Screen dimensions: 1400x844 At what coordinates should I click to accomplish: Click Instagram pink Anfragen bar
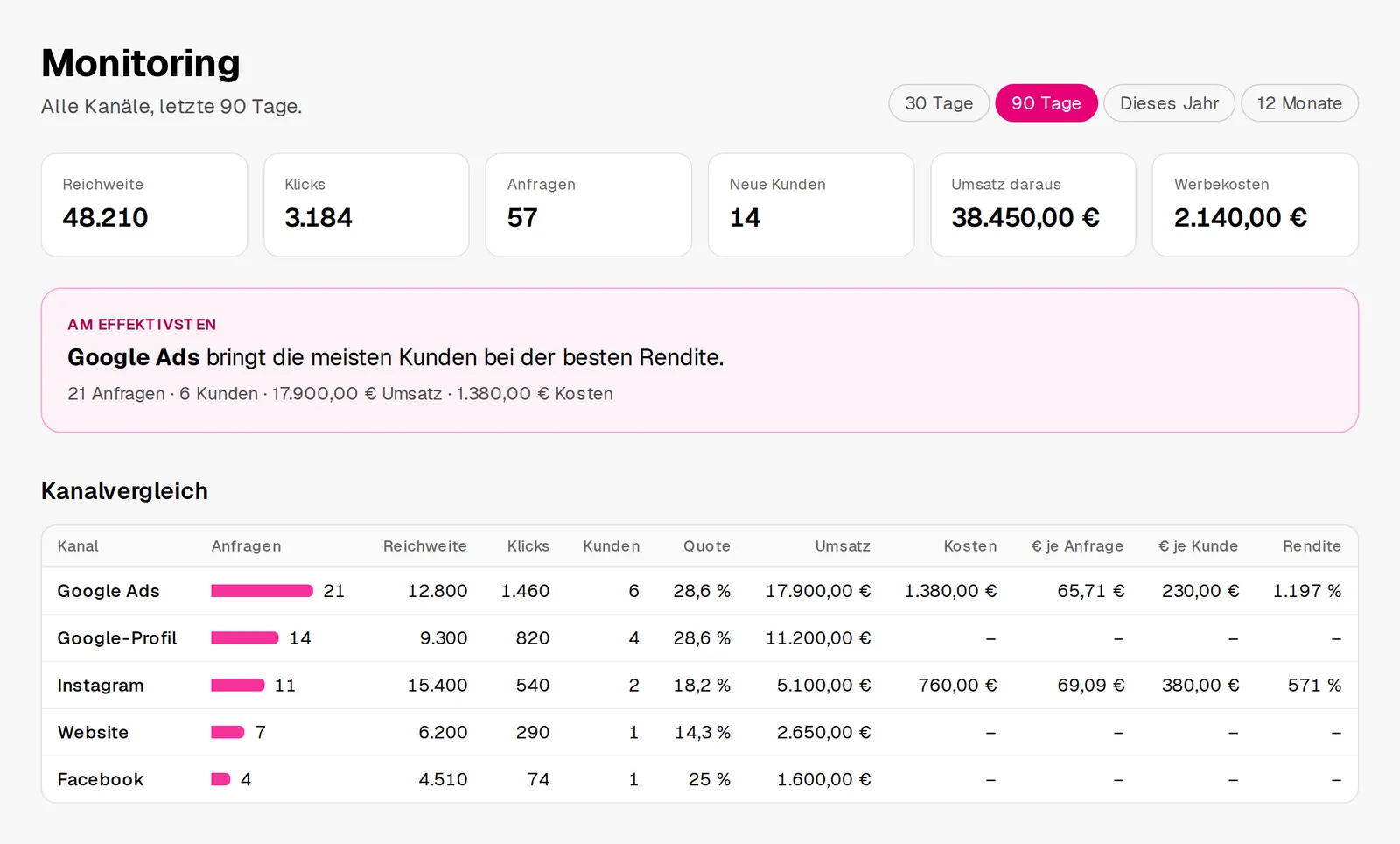(x=237, y=686)
